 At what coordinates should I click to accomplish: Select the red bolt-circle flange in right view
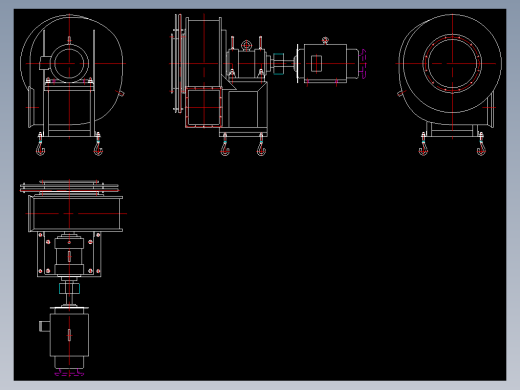[x=452, y=63]
